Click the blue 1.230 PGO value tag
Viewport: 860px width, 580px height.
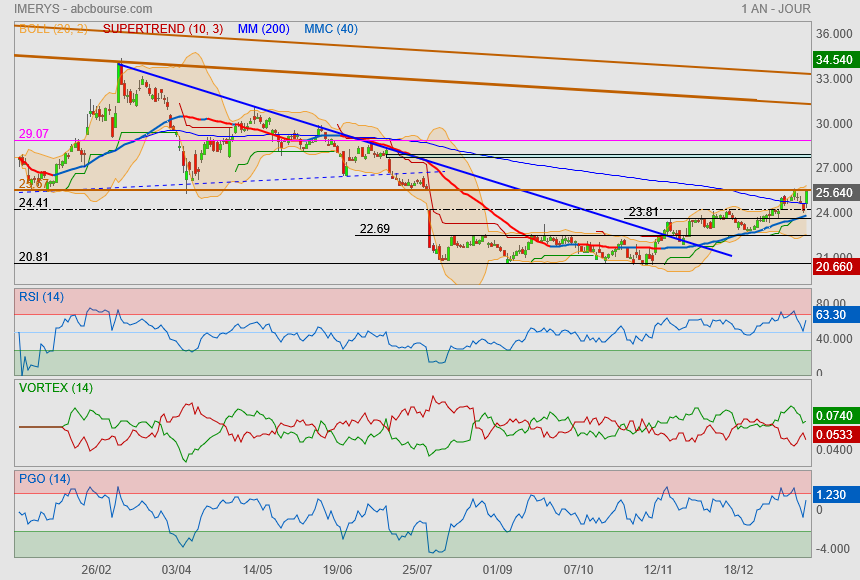tap(832, 494)
